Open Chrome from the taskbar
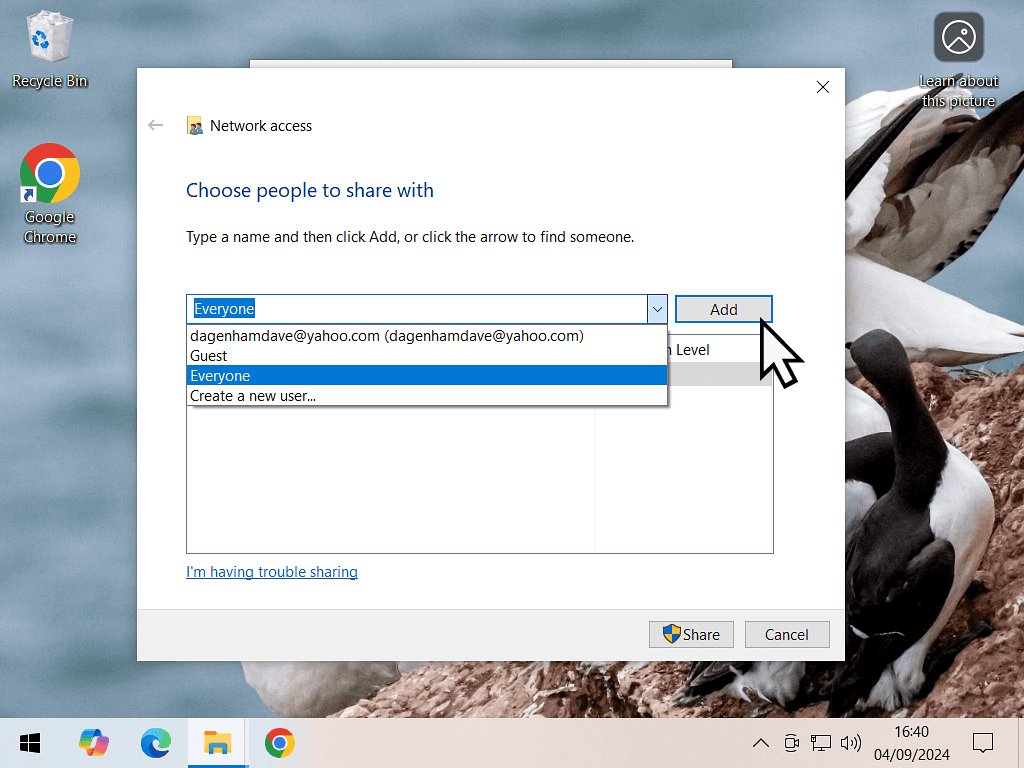Screen dimensions: 1024x768 pos(279,743)
